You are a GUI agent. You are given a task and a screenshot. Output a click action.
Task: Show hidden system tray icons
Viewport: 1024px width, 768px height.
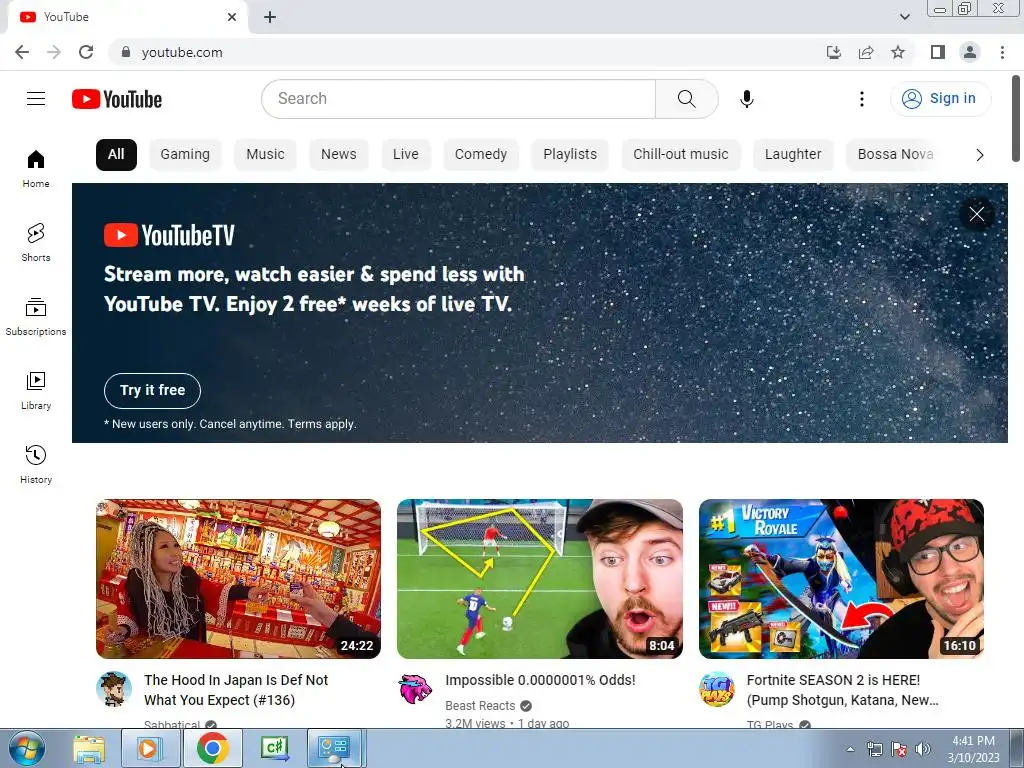point(850,749)
